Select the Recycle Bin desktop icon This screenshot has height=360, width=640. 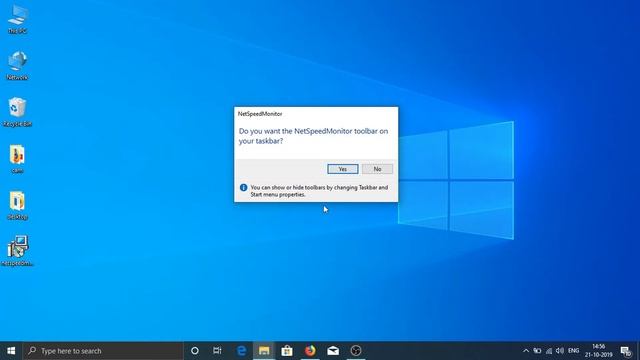click(17, 112)
